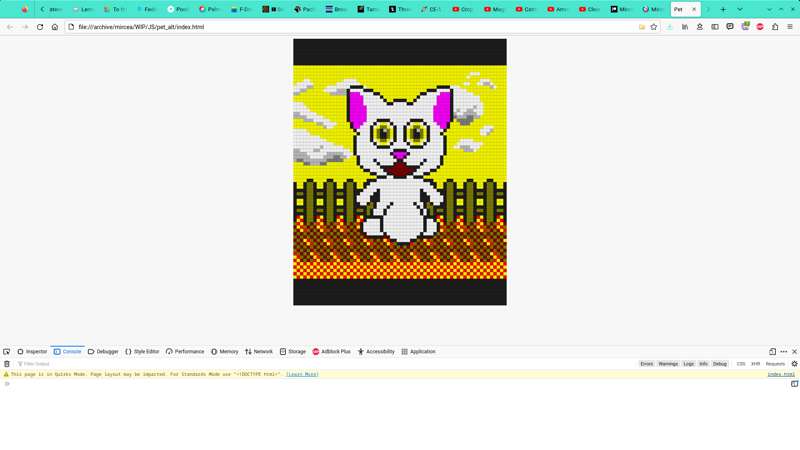Open the console settings gear
Screen dimensions: 800x450
pyautogui.click(x=794, y=364)
